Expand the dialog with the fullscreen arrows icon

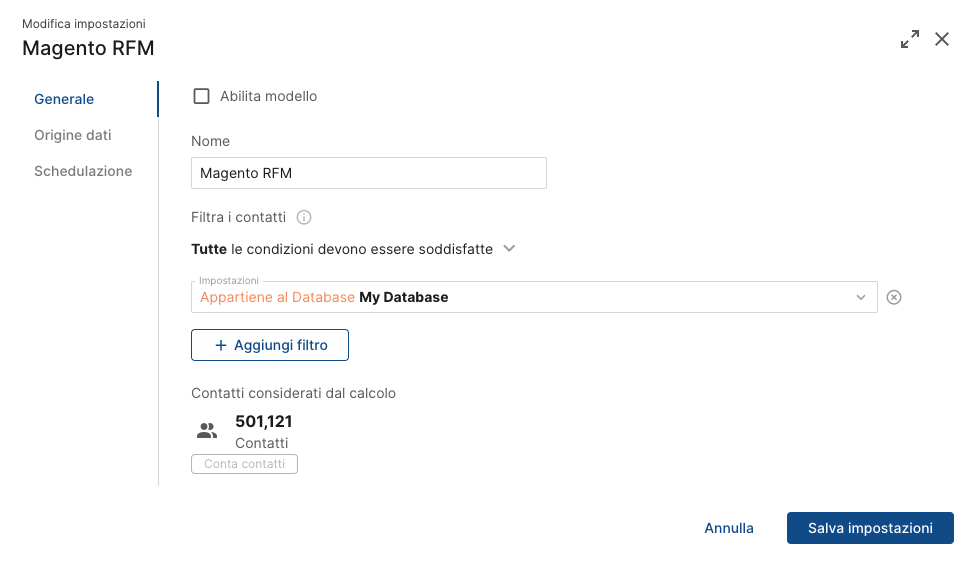pyautogui.click(x=910, y=39)
